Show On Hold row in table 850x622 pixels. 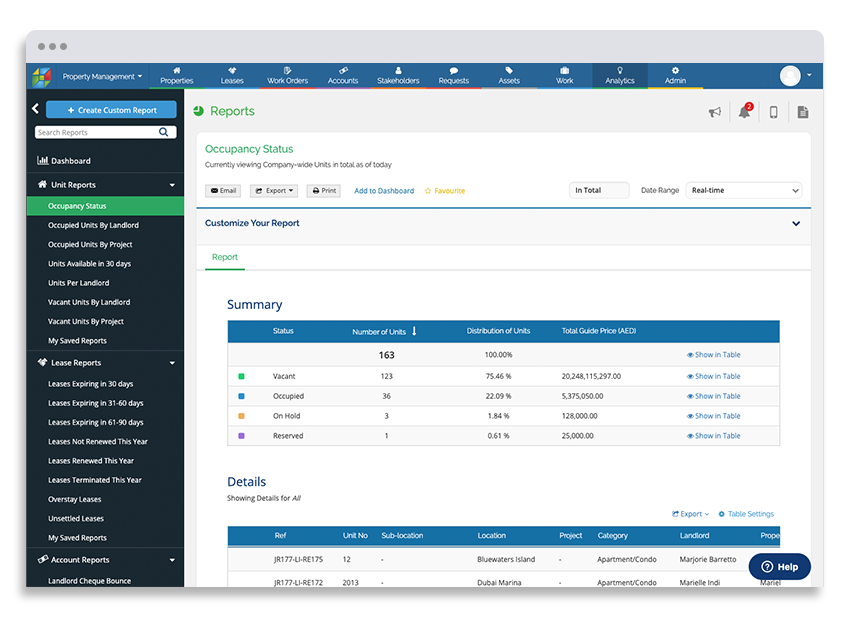(713, 416)
